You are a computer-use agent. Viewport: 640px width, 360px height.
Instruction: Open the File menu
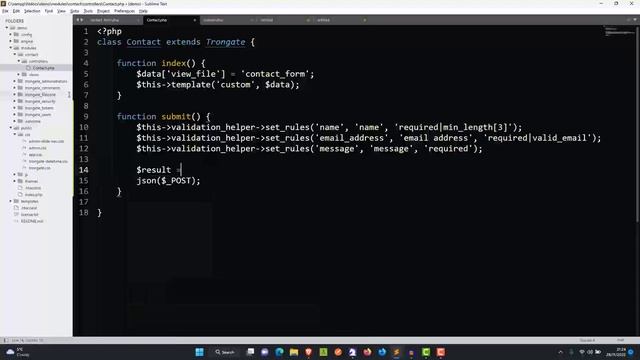[5, 11]
